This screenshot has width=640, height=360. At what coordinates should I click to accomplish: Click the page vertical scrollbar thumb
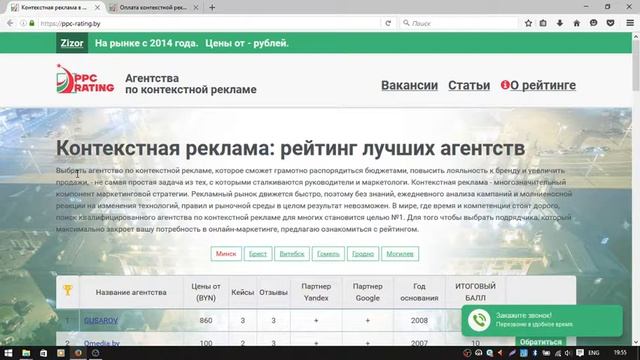[x=636, y=65]
